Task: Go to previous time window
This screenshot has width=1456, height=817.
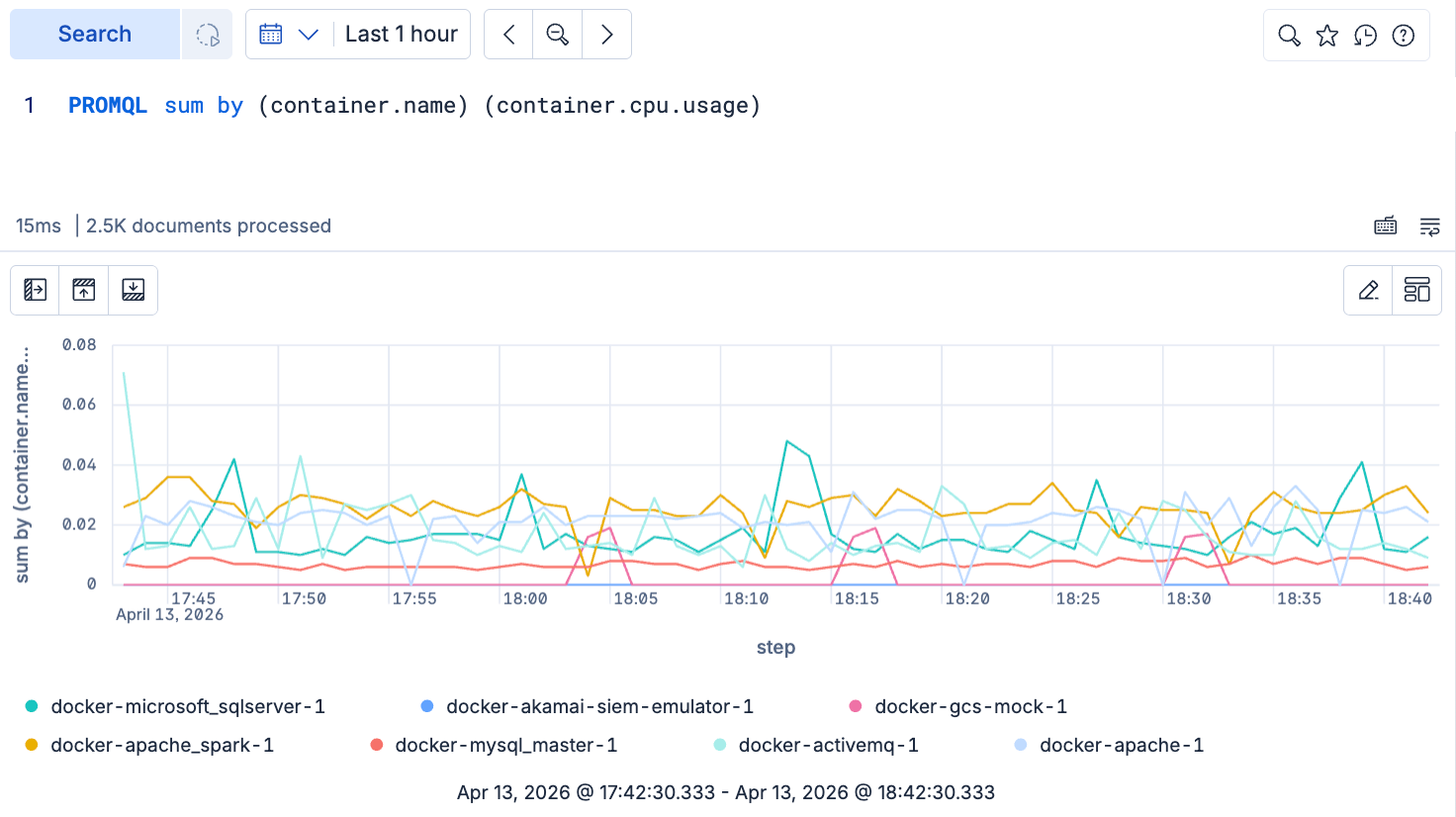Action: click(508, 35)
